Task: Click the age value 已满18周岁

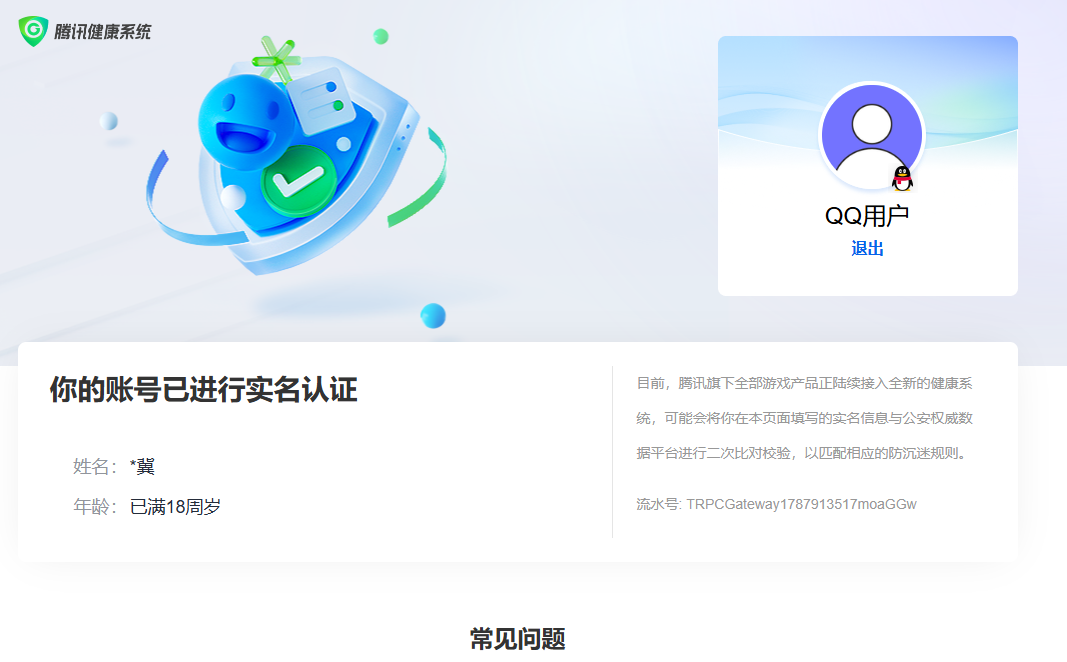Action: tap(175, 507)
